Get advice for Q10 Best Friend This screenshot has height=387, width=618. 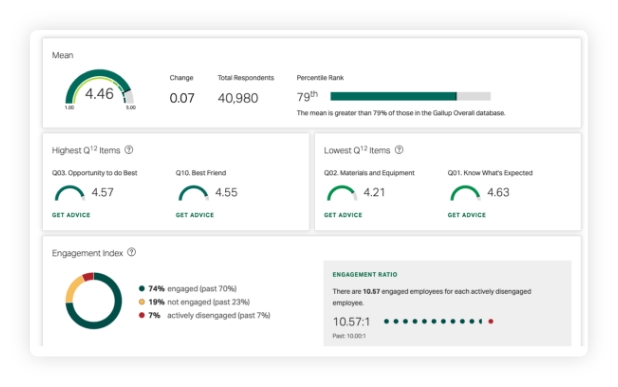(195, 215)
